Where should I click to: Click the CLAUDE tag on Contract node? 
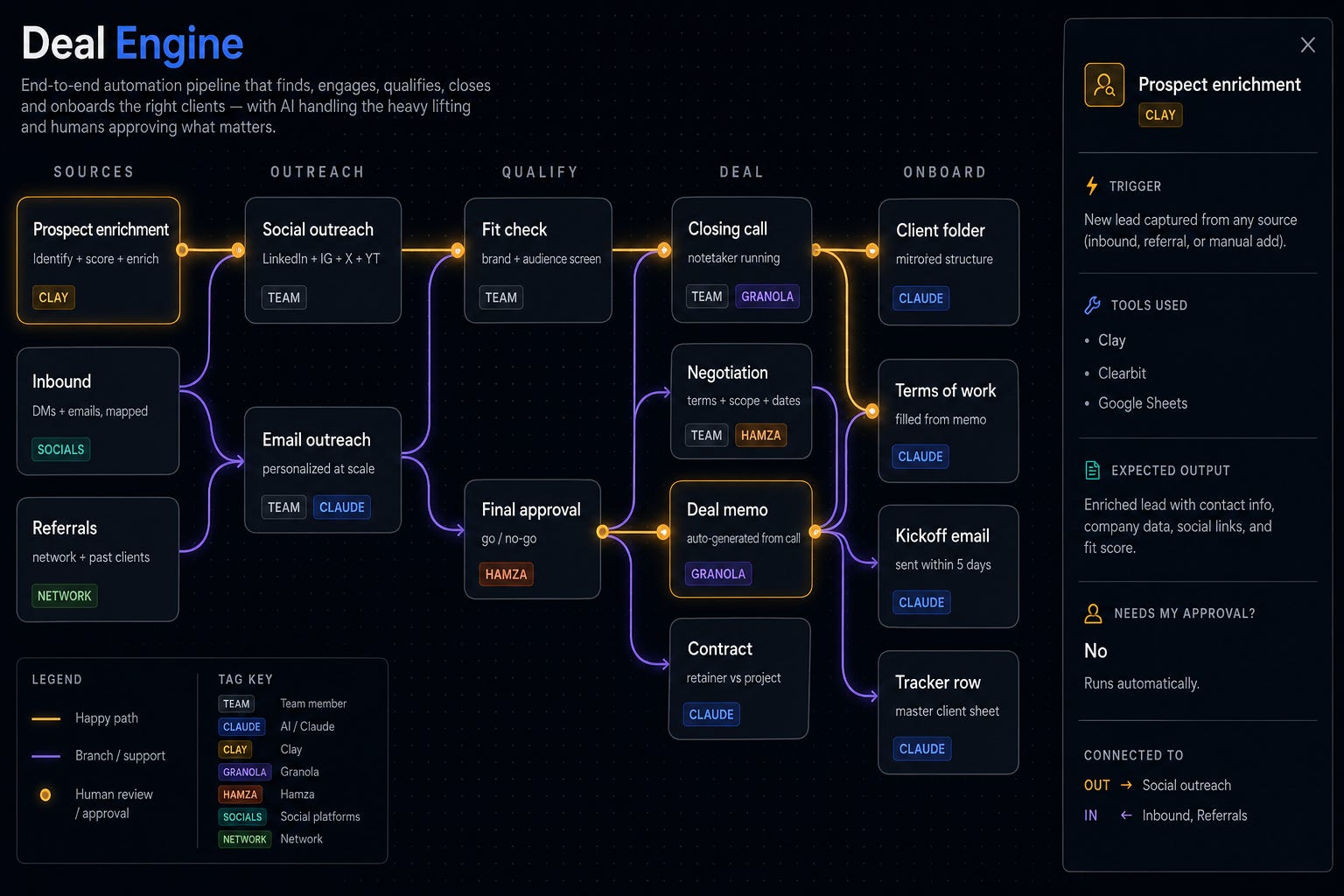pos(711,714)
